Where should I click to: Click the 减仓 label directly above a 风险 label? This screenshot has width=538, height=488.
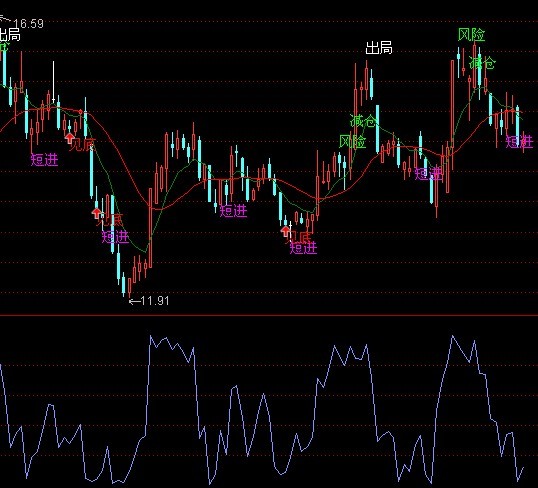[x=363, y=121]
